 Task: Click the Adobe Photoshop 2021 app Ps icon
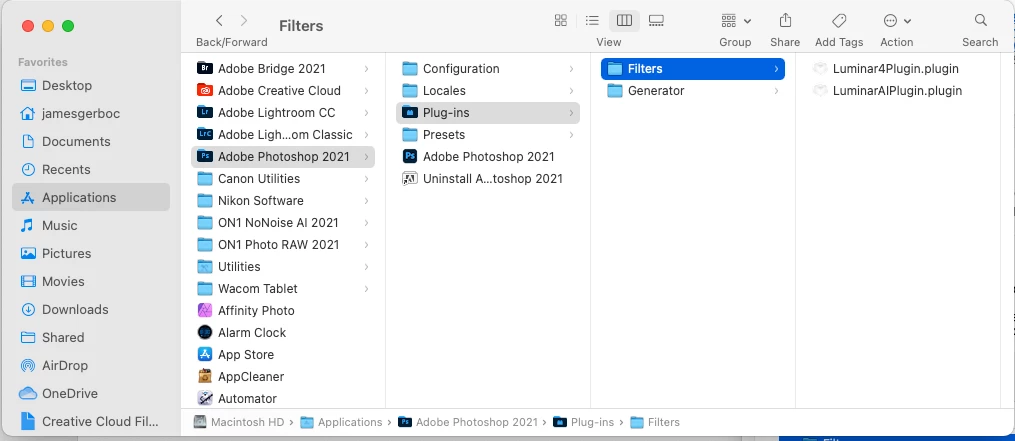coord(410,156)
